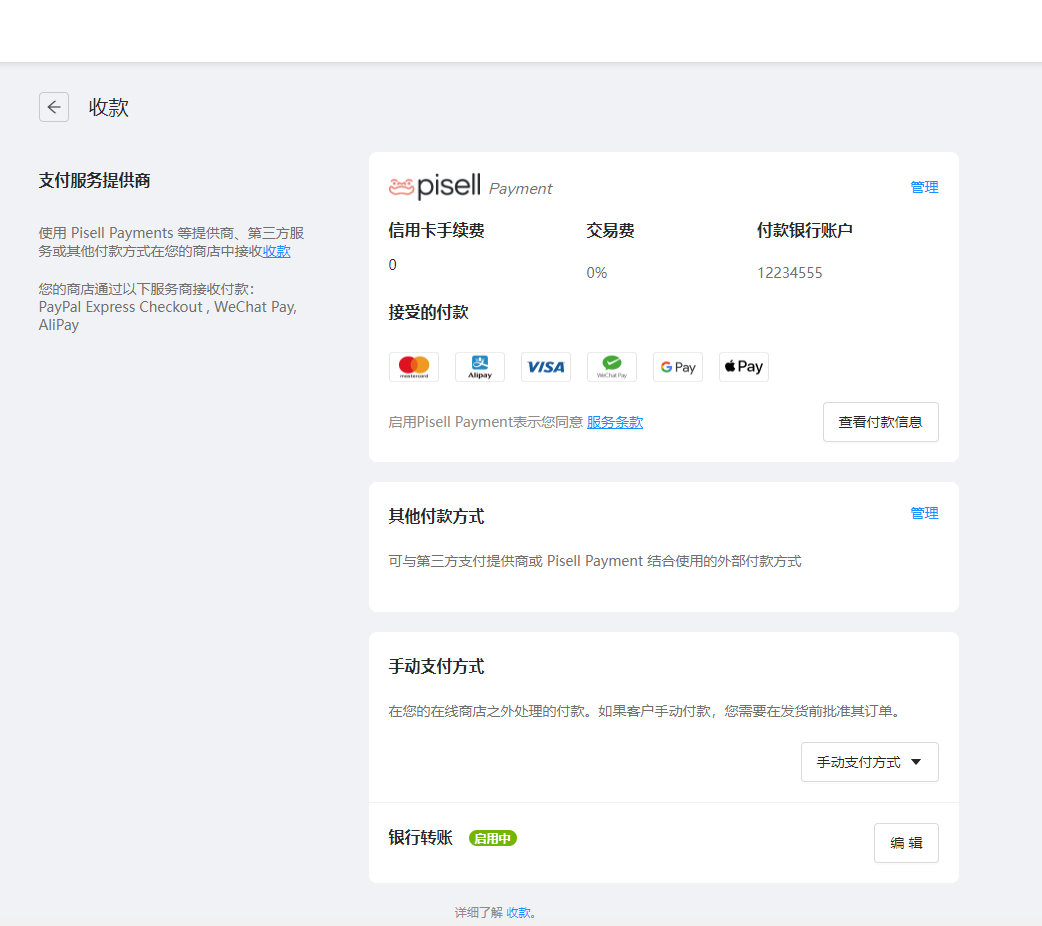Click the 启用中 status badge
The height and width of the screenshot is (926, 1042).
click(x=492, y=838)
